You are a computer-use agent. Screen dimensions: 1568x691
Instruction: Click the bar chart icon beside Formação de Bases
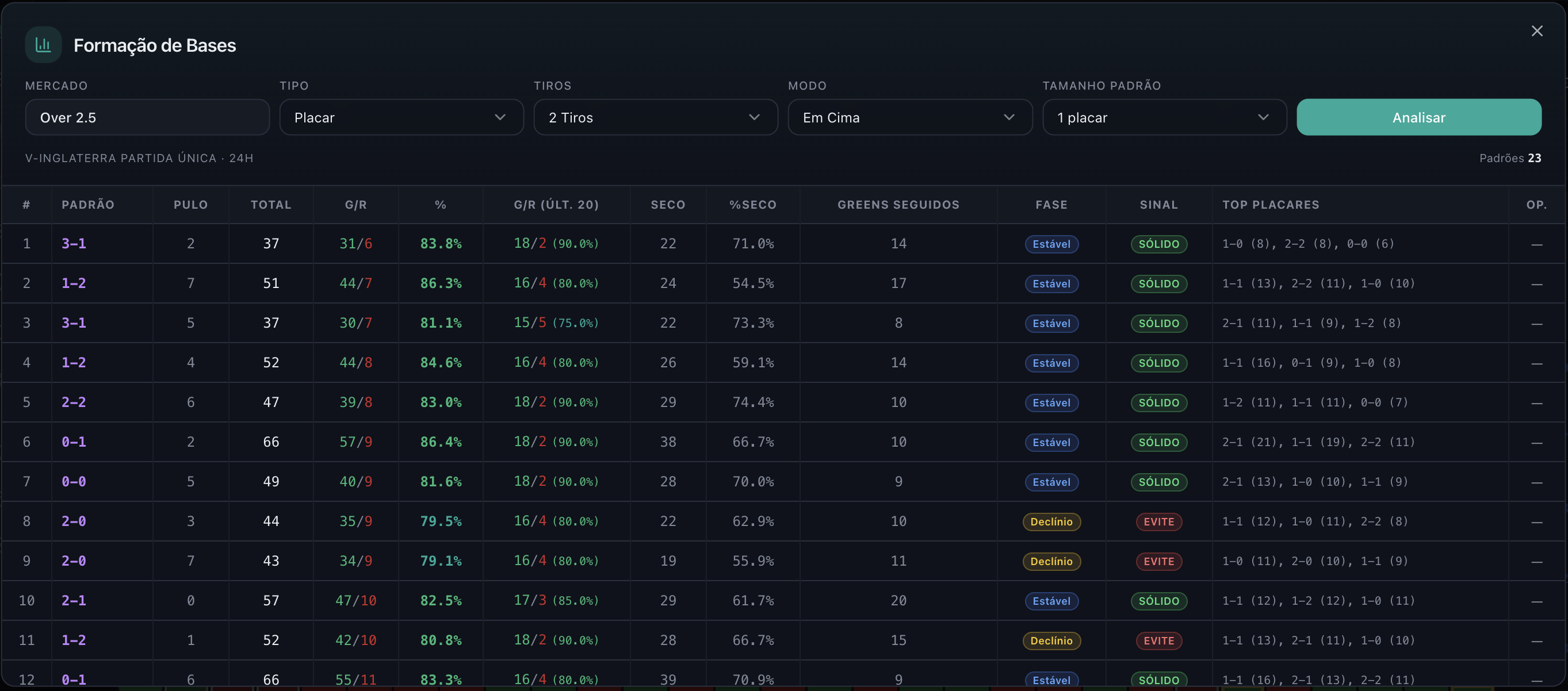click(43, 44)
